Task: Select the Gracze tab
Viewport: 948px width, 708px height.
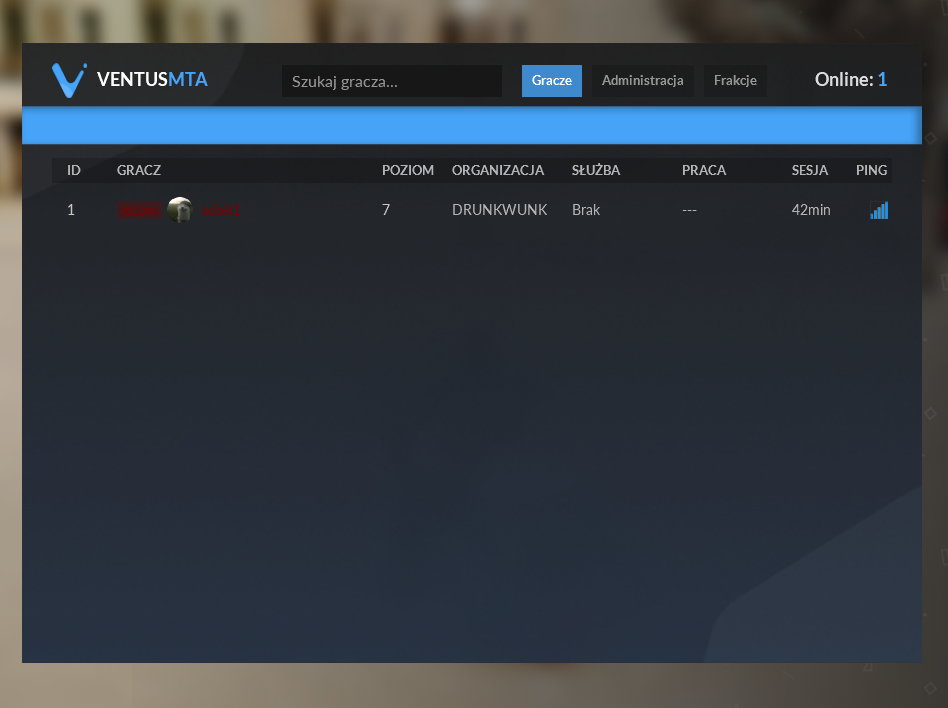Action: (552, 81)
